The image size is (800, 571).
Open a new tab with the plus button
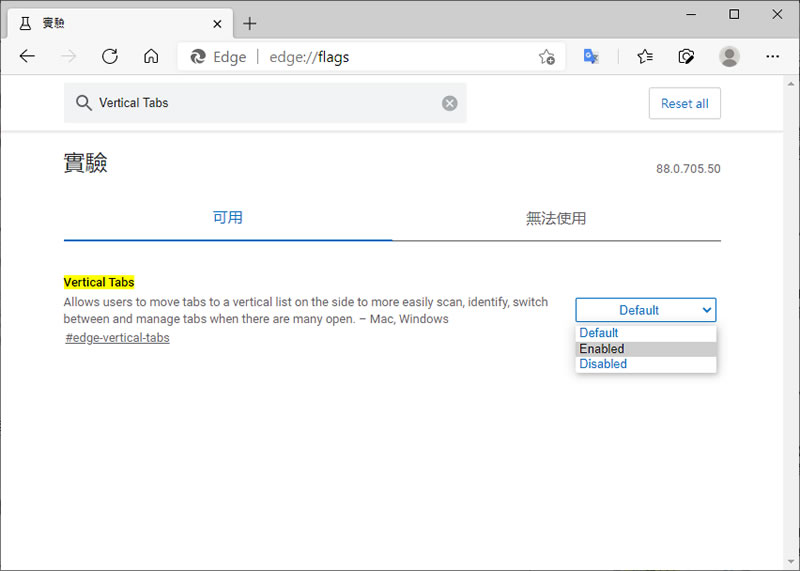(x=249, y=23)
